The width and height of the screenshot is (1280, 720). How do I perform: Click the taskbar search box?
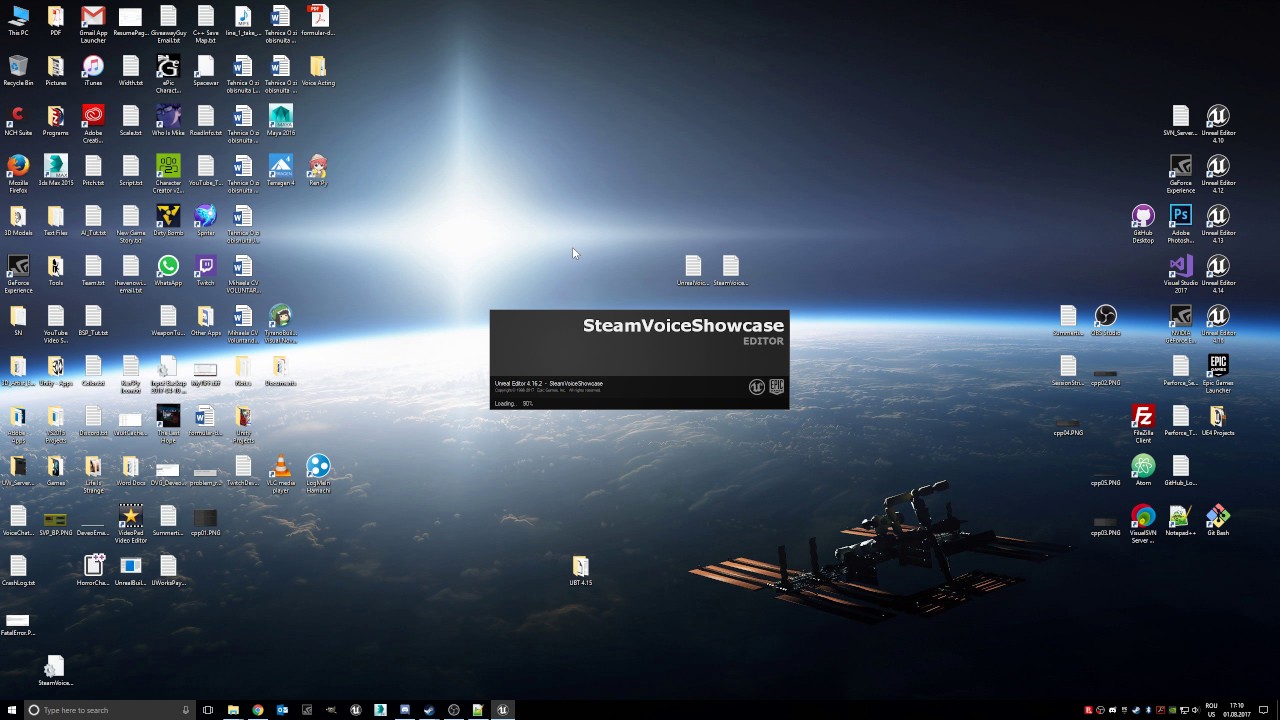click(110, 710)
